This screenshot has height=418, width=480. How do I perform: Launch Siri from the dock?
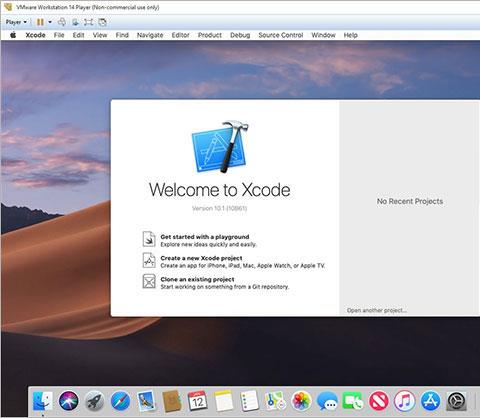69,401
